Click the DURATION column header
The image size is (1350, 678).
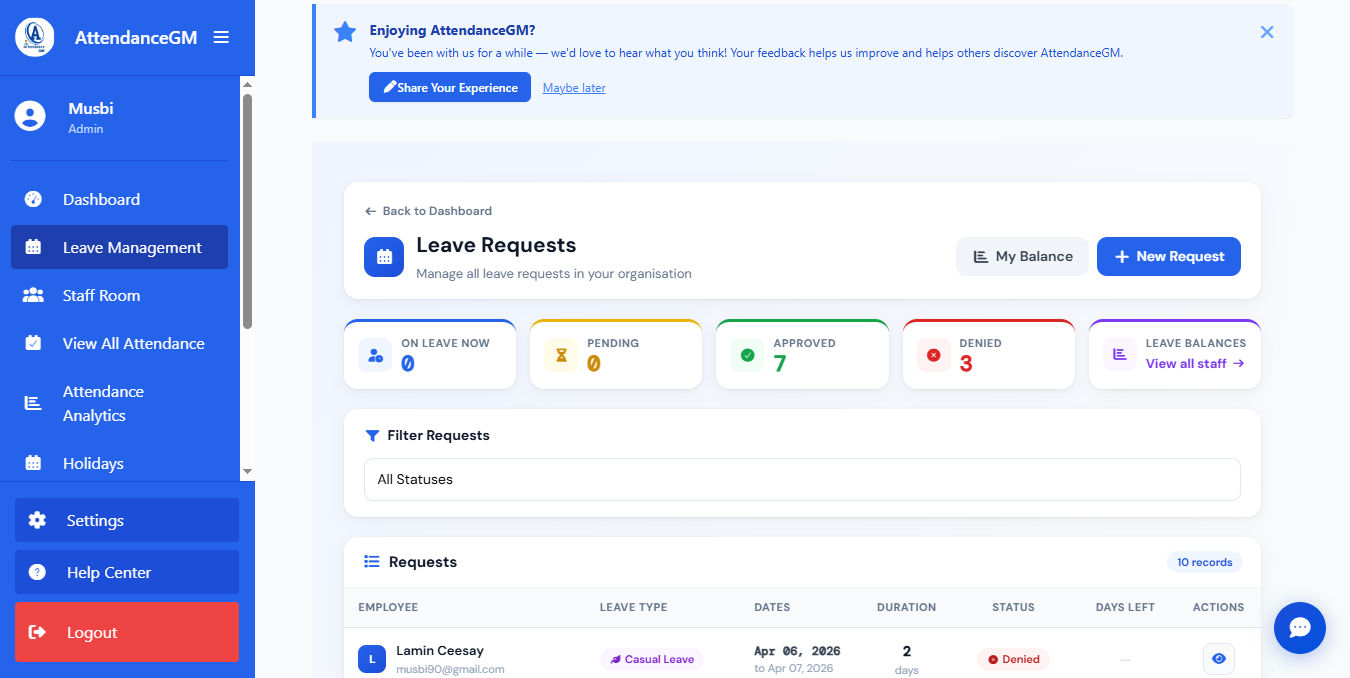pos(906,607)
